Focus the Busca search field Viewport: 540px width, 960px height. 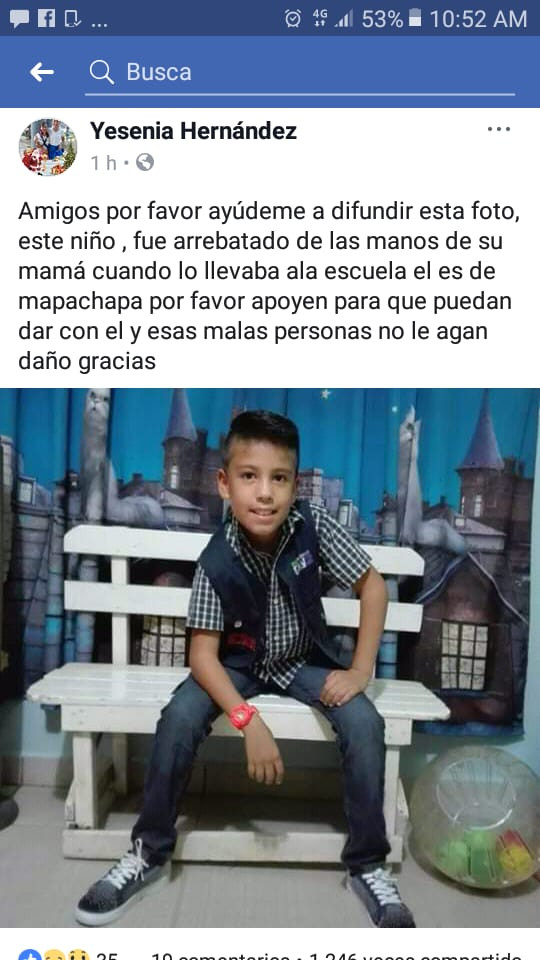(299, 72)
